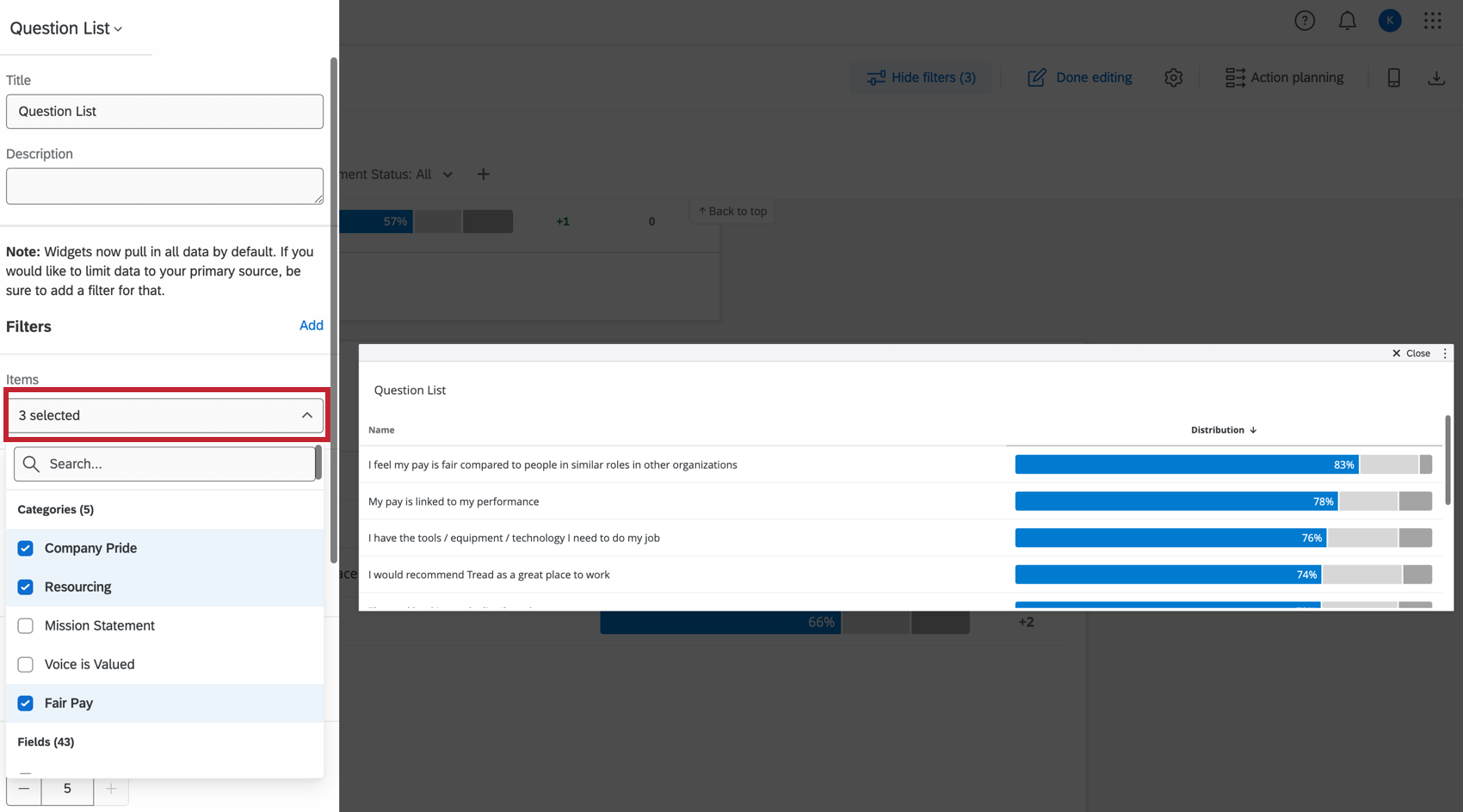1463x812 pixels.
Task: Close the Question List preview
Action: [x=1412, y=353]
